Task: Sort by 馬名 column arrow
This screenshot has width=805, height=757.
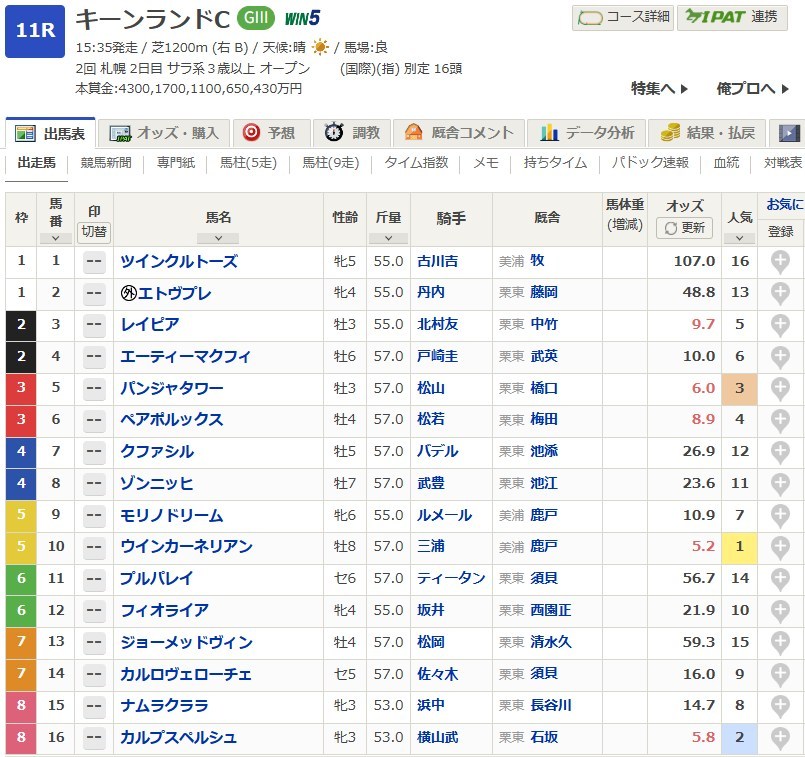Action: click(x=218, y=238)
